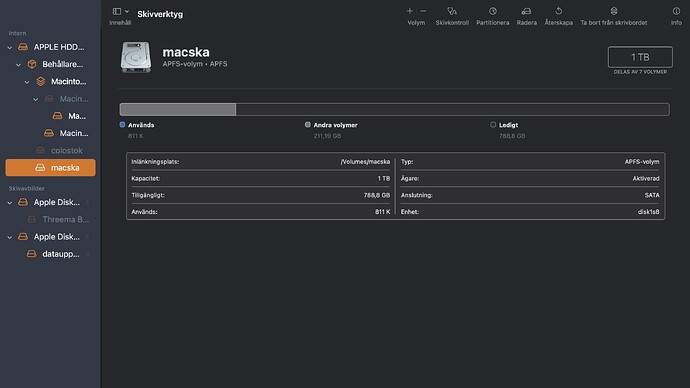Viewport: 690px width, 388px height.
Task: Remove volume with the minus icon
Action: coord(423,11)
